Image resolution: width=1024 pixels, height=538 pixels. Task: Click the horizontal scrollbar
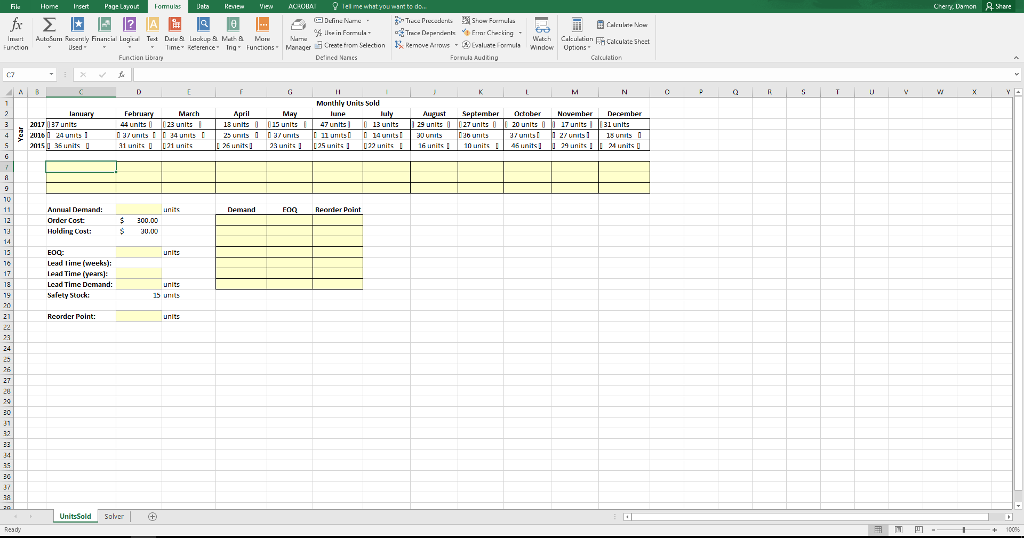tap(810, 516)
